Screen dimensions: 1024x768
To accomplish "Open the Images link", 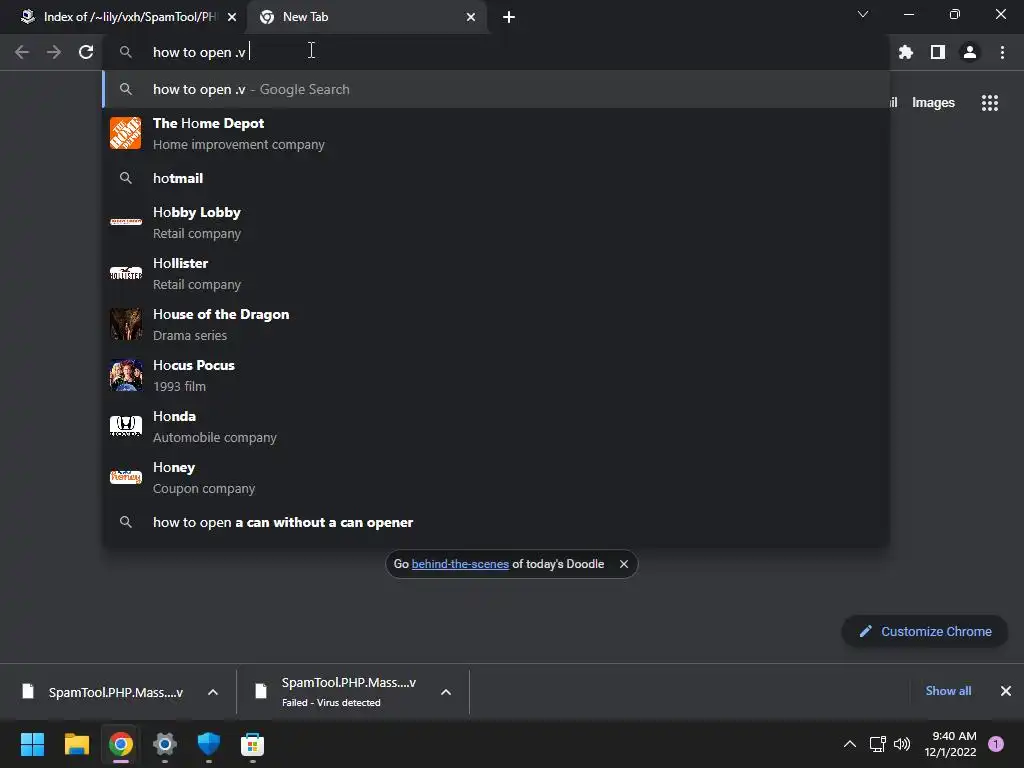I will (933, 103).
